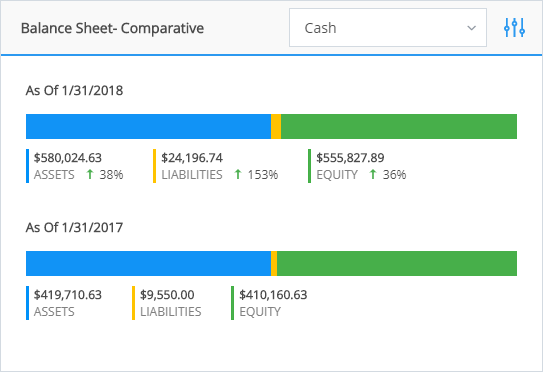This screenshot has height=372, width=543.
Task: Click the LIABILITIES label under $9,550.00
Action: [171, 312]
